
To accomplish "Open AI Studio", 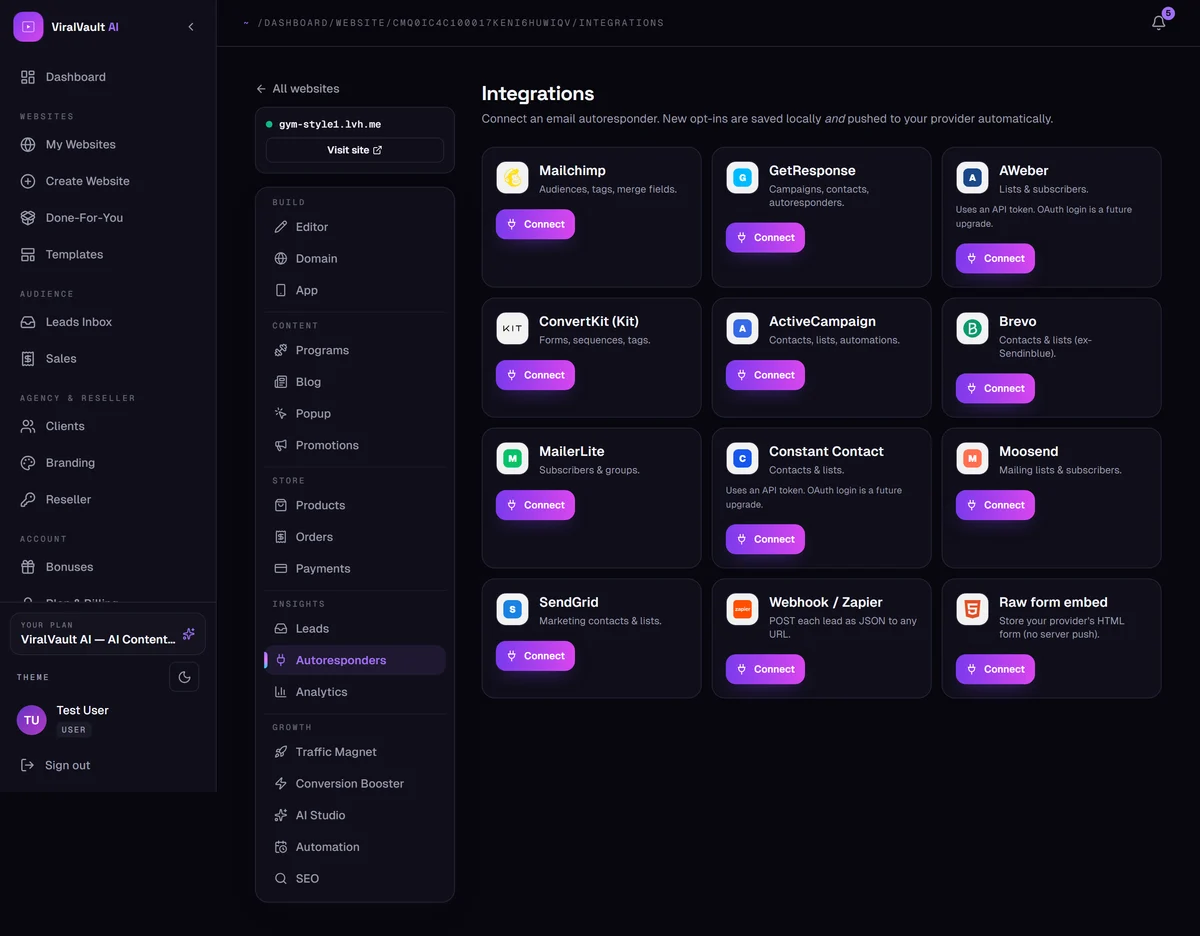I will (x=355, y=815).
